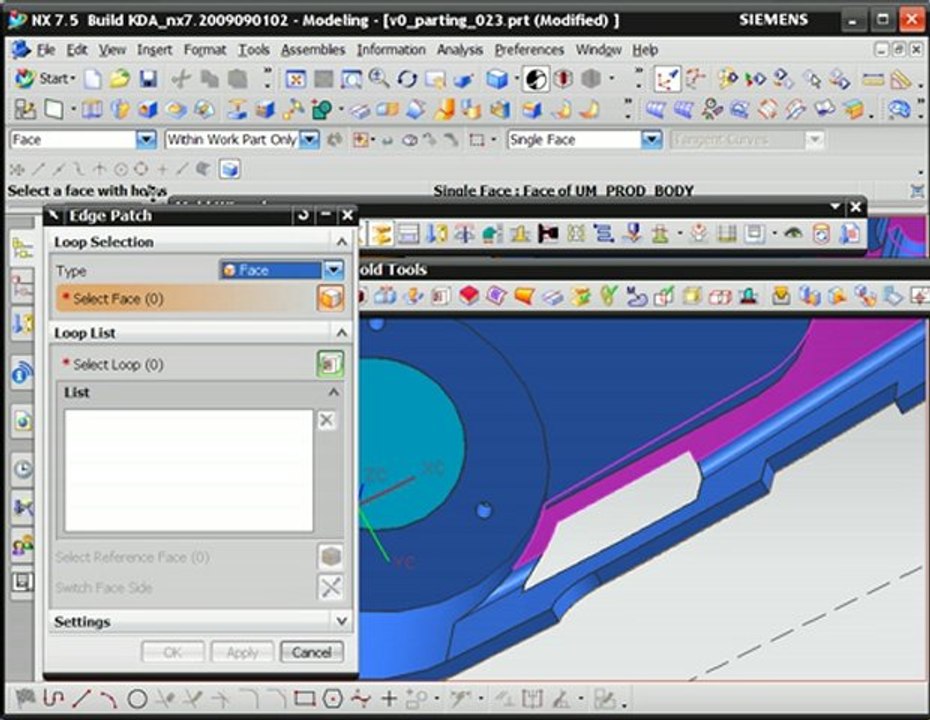Collapse the Loop List section

[342, 333]
